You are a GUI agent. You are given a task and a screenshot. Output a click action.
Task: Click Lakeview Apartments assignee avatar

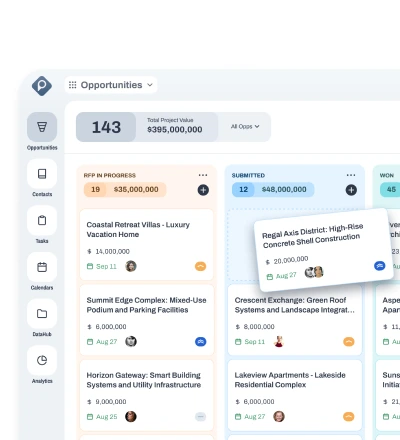coord(279,416)
